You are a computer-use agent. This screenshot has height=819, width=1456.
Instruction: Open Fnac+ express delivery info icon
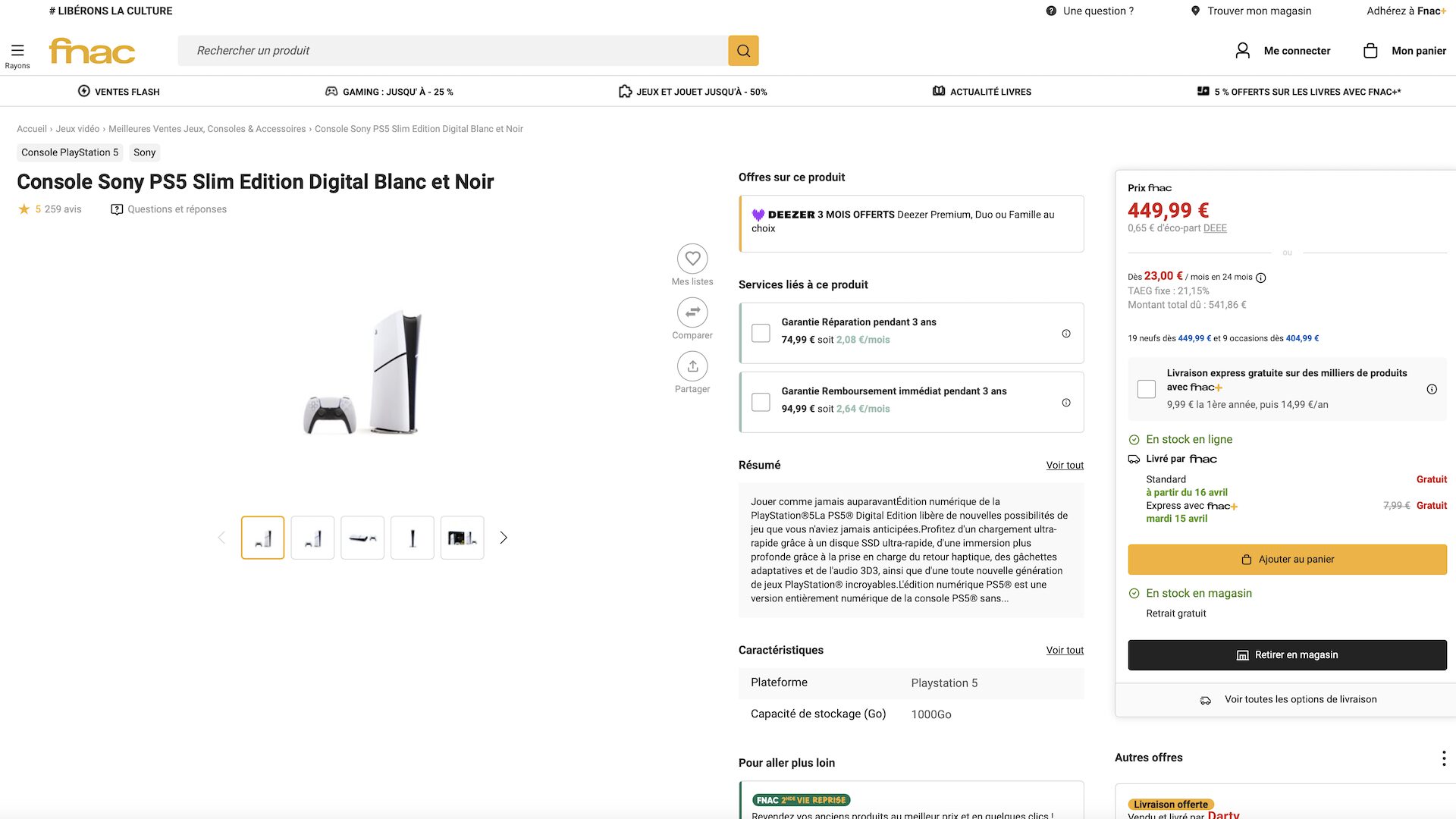pos(1432,389)
